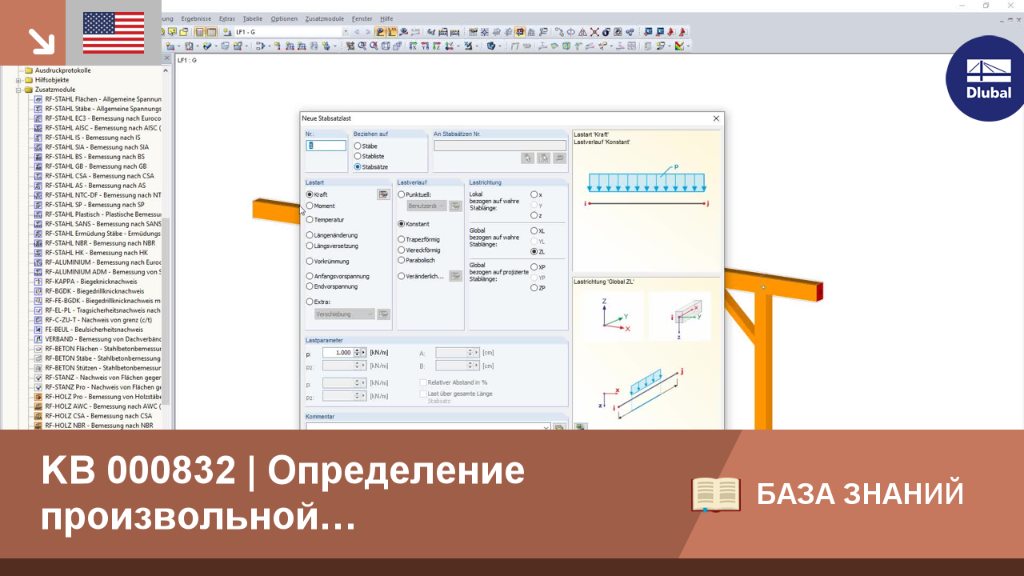Open the Zusatzmodule menu

pyautogui.click(x=325, y=19)
